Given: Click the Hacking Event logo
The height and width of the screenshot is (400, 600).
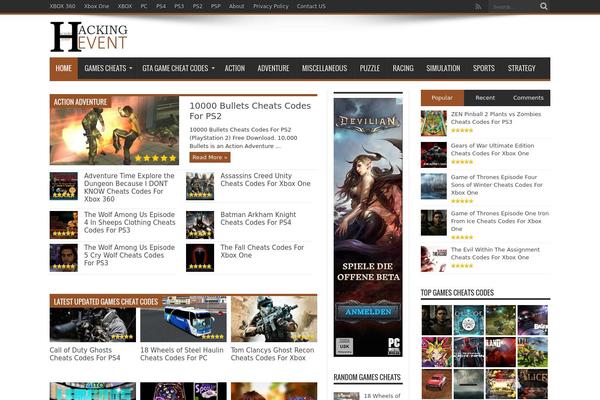Looking at the screenshot, I should [x=89, y=37].
